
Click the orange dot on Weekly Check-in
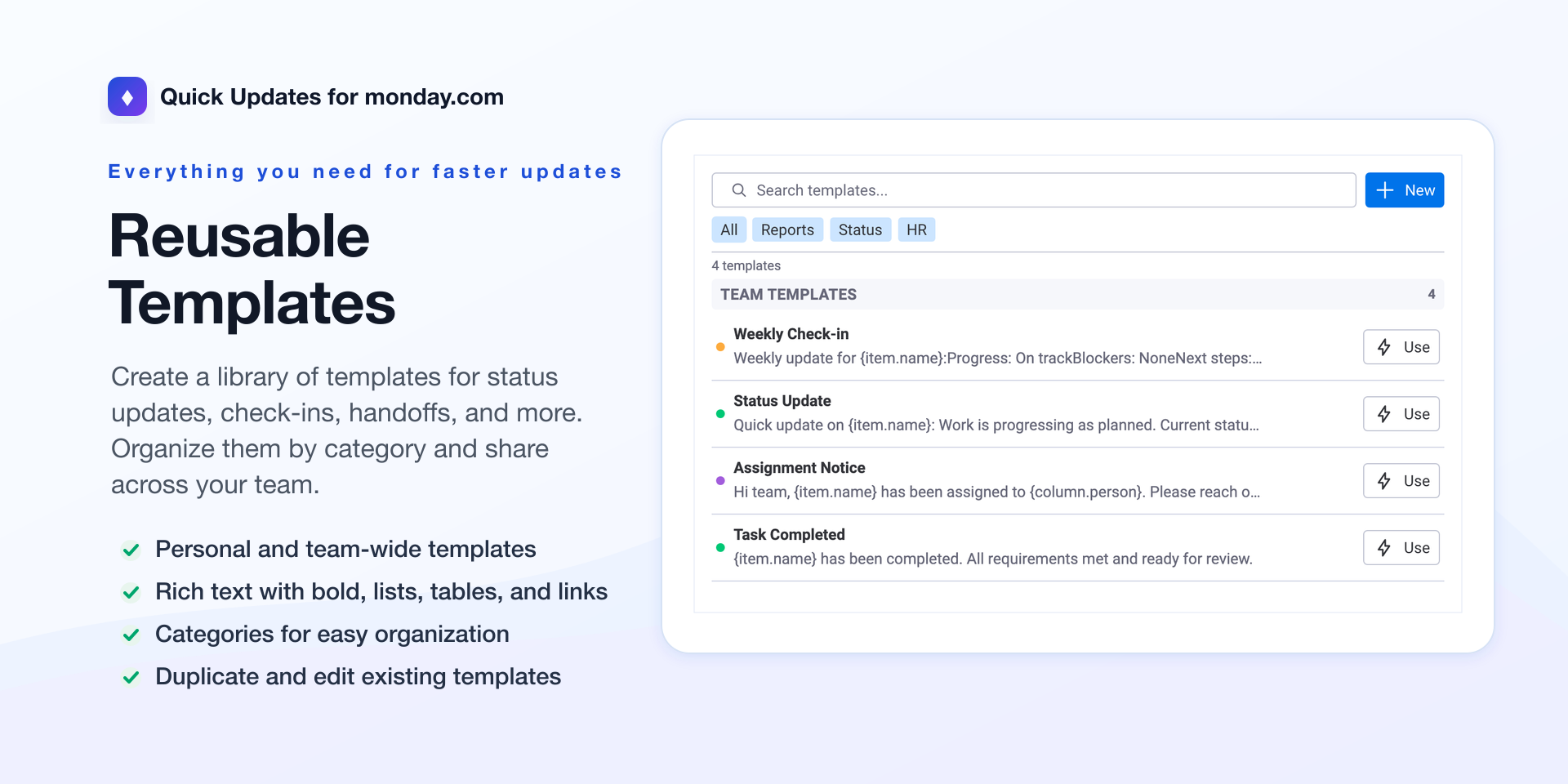720,347
